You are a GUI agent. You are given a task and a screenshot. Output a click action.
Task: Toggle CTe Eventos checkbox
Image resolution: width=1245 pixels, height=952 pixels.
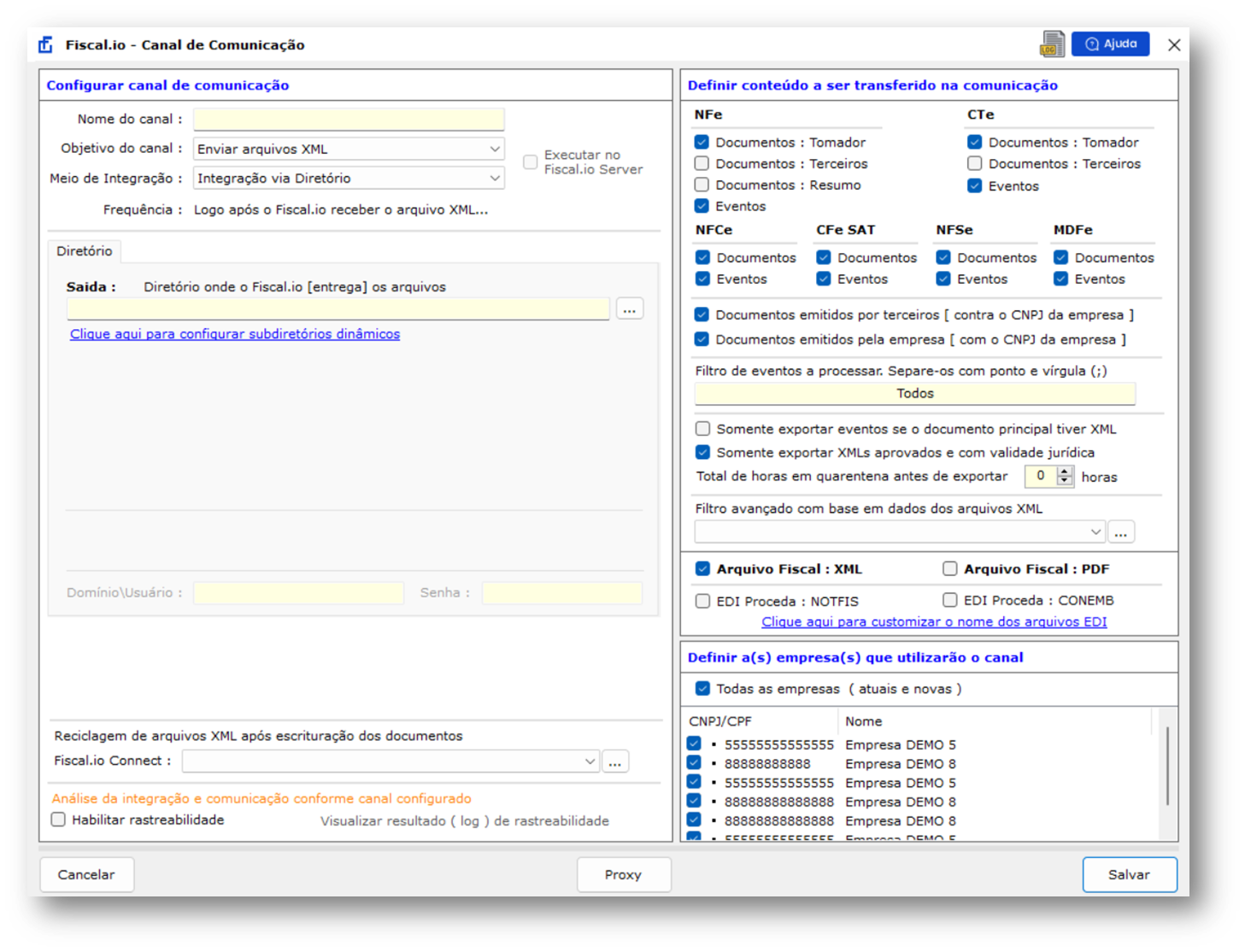(974, 185)
